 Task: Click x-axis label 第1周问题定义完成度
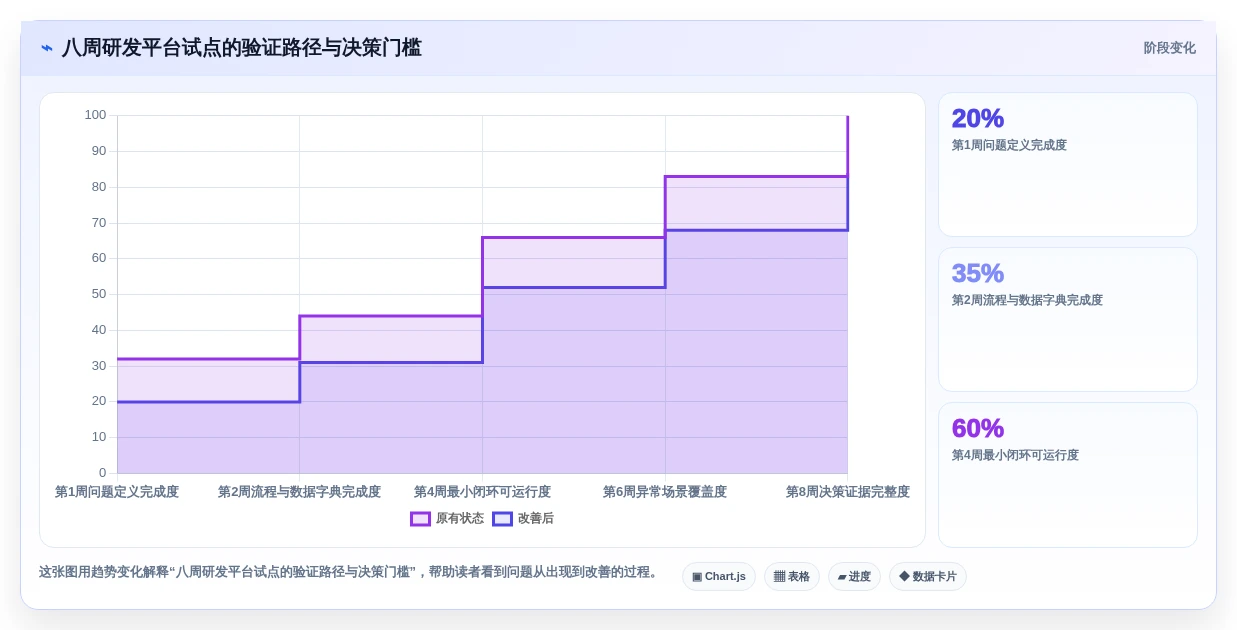tap(117, 492)
